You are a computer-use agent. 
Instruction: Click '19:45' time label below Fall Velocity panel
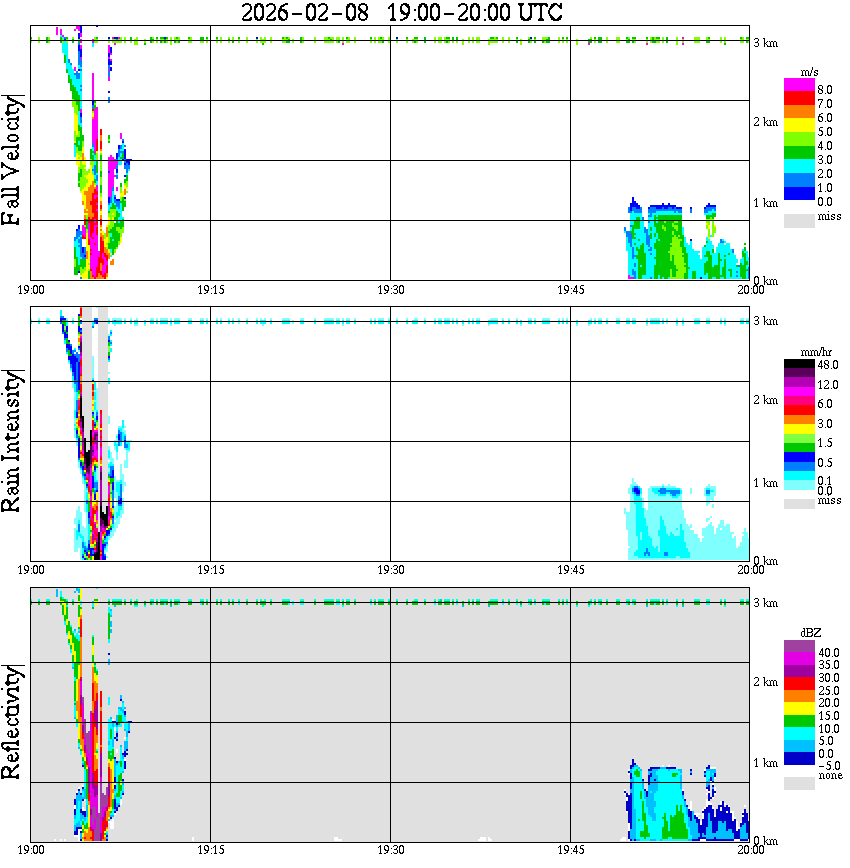point(571,290)
